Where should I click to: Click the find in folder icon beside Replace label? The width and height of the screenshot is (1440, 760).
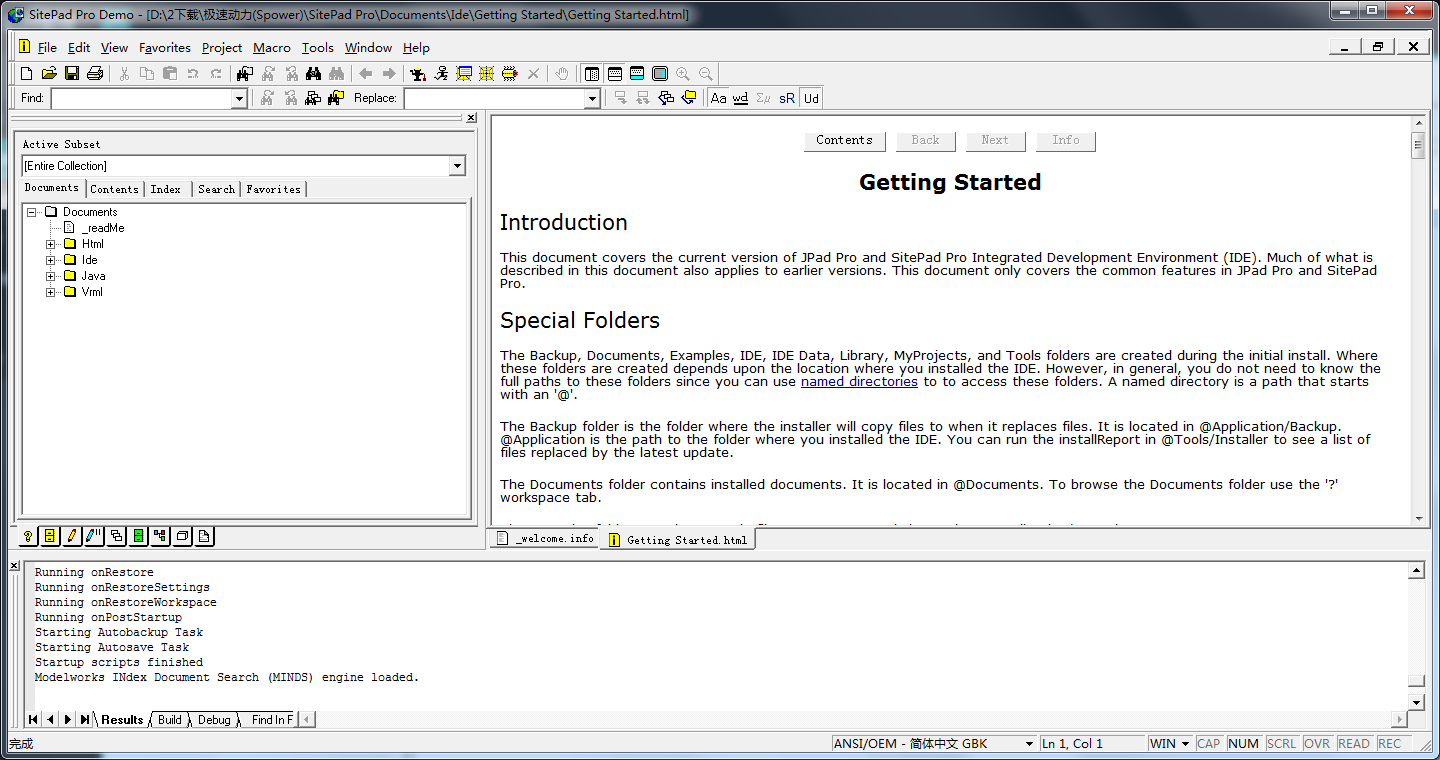pyautogui.click(x=336, y=98)
